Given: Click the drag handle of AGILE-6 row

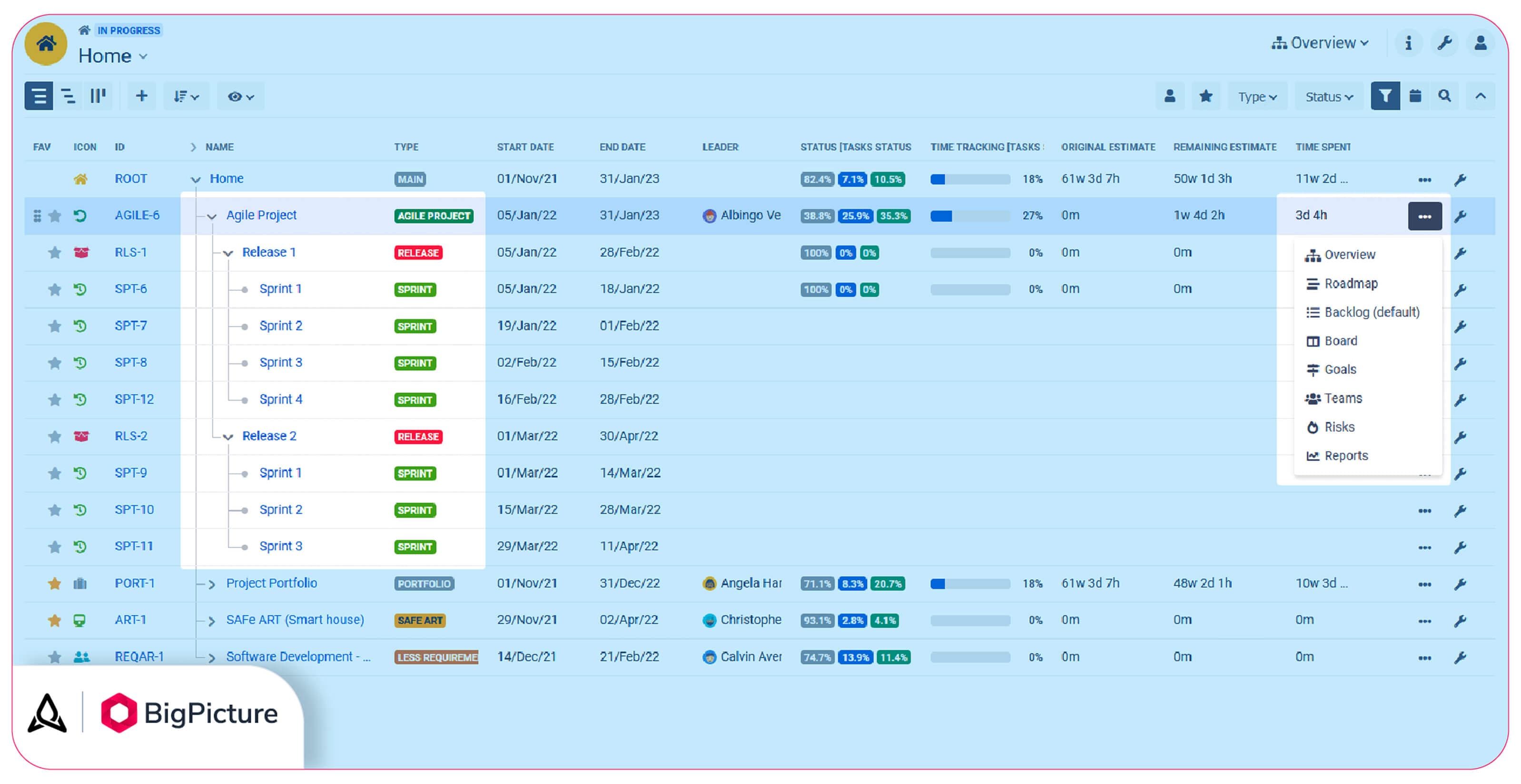Looking at the screenshot, I should pos(37,216).
